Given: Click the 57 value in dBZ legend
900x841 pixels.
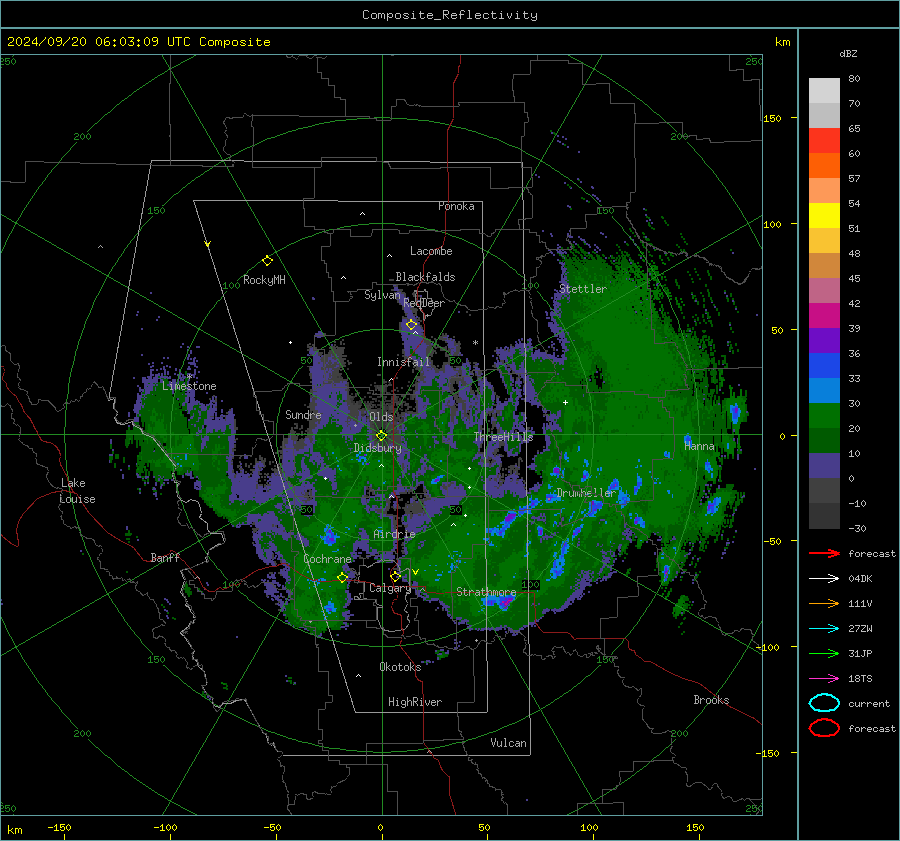Looking at the screenshot, I should 854,179.
